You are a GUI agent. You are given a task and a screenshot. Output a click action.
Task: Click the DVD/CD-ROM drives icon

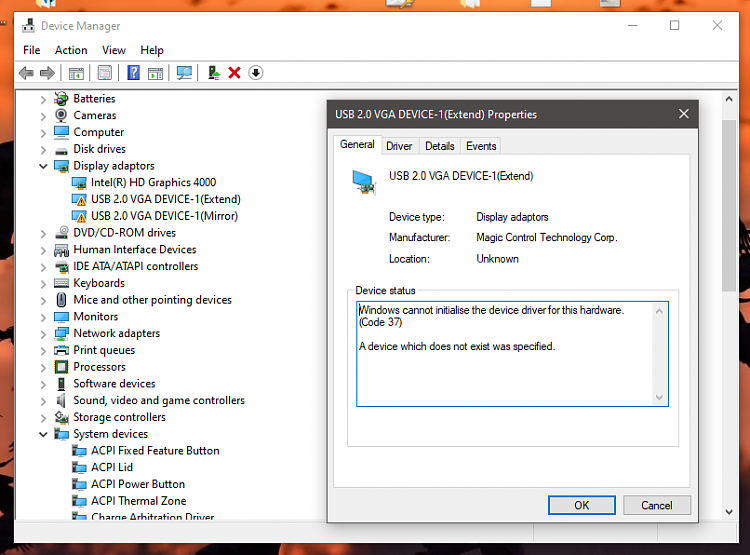click(61, 233)
